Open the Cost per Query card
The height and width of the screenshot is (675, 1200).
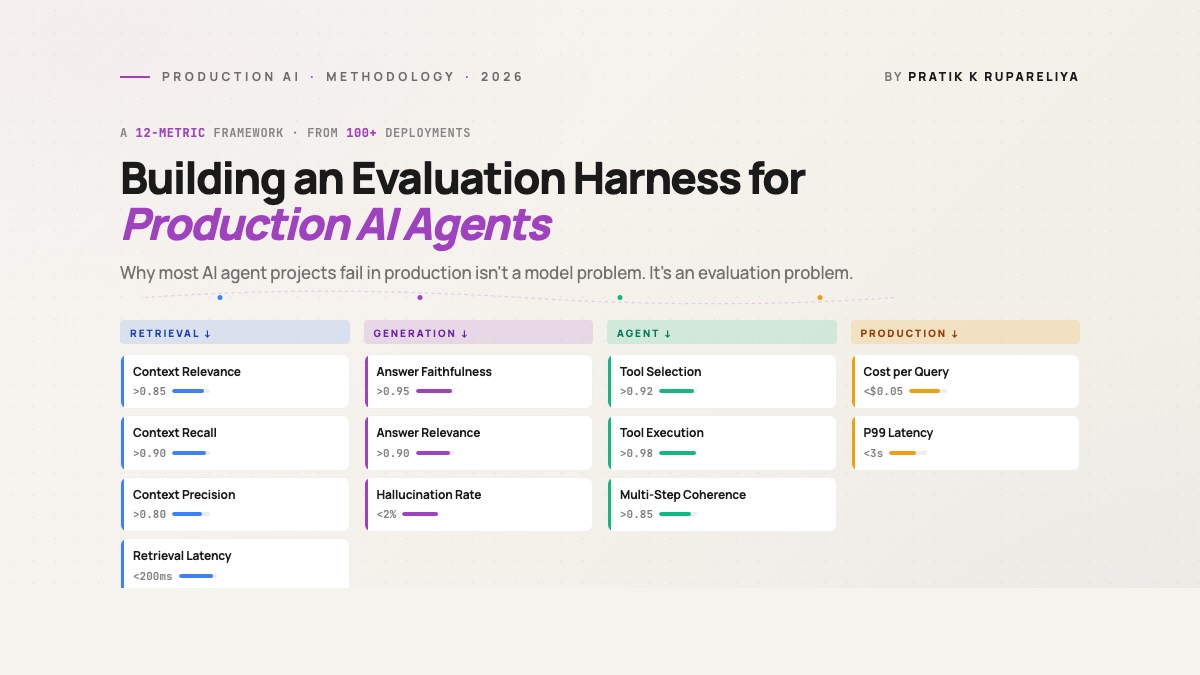tap(965, 381)
